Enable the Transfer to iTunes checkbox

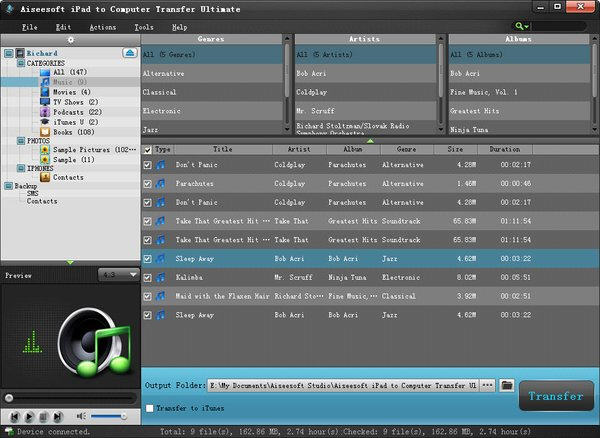(149, 408)
